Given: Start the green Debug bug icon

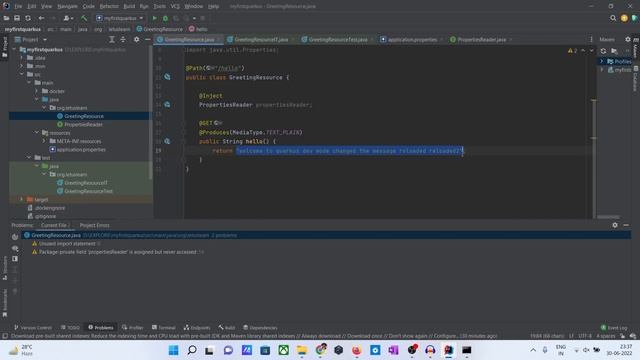Looking at the screenshot, I should coord(165,18).
